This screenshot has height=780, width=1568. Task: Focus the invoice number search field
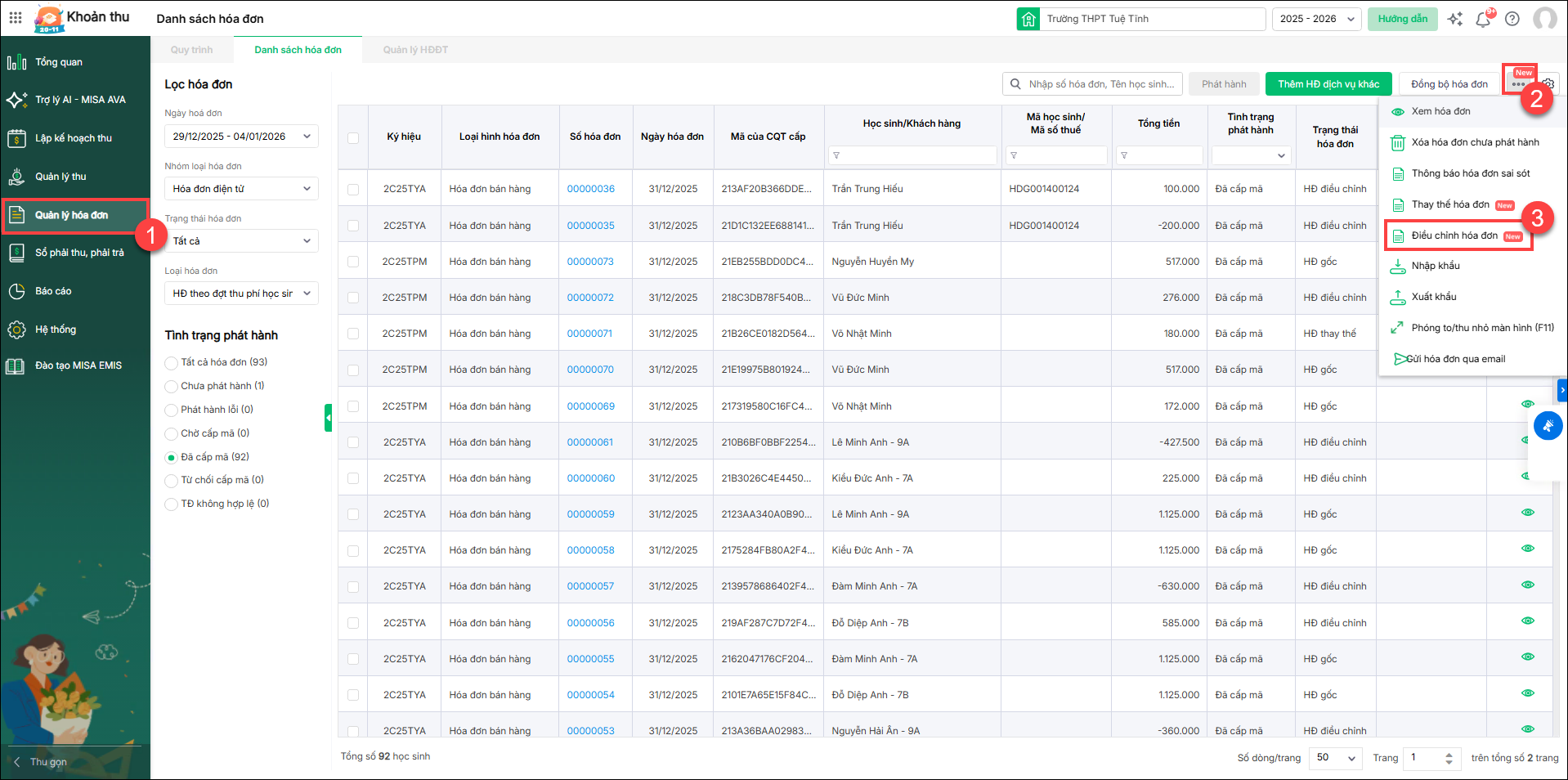point(1100,84)
